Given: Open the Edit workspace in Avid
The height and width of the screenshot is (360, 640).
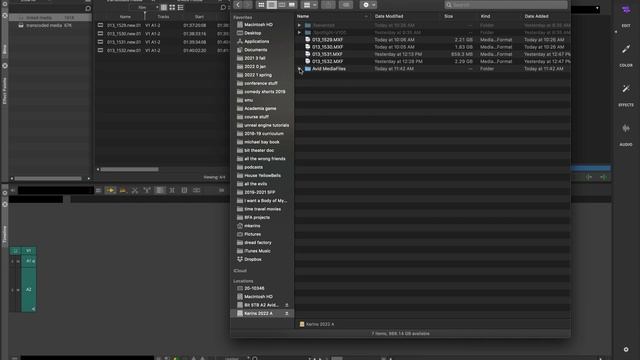Looking at the screenshot, I should [x=626, y=15].
